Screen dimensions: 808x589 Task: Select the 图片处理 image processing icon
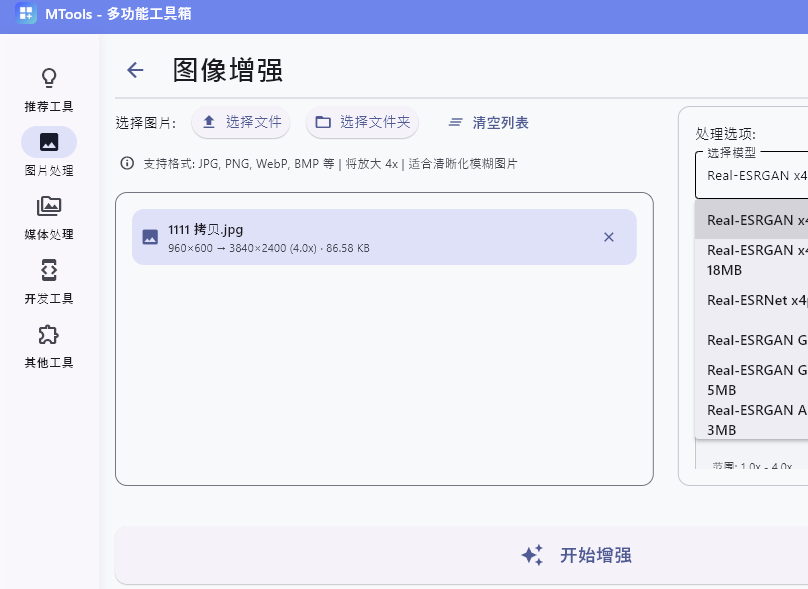tap(49, 142)
